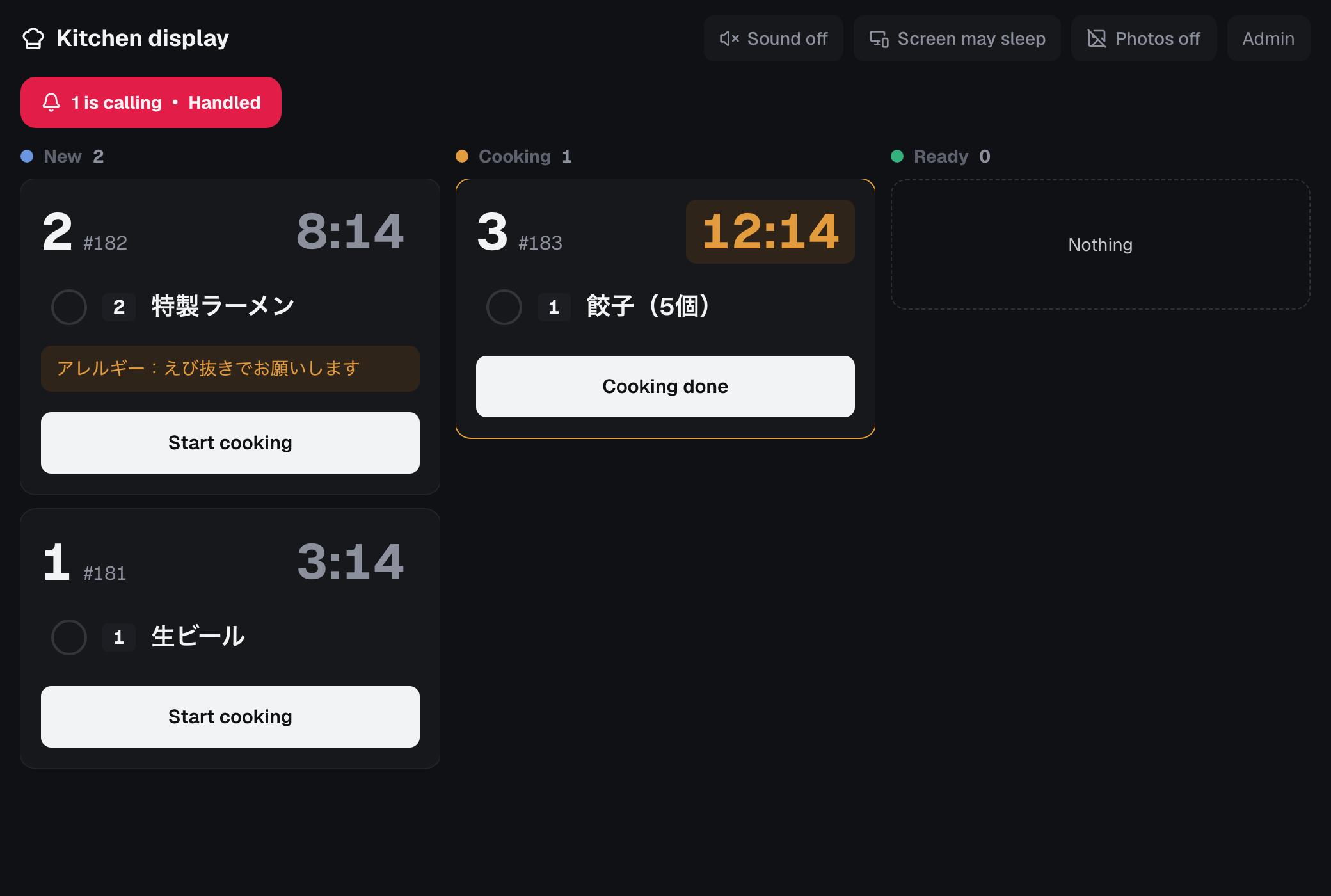Click the quantity badge 2 for 特製ラーメン
The height and width of the screenshot is (896, 1331).
tap(119, 307)
